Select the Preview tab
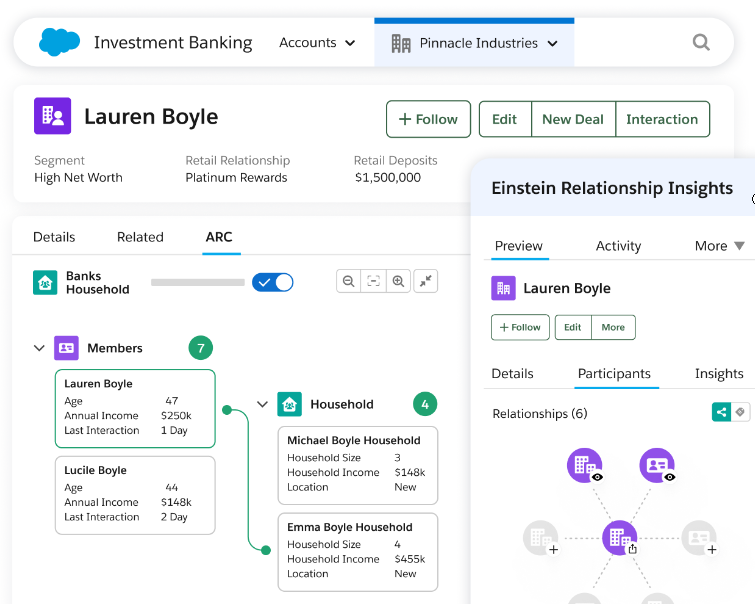Viewport: 755px width, 604px height. click(x=519, y=246)
